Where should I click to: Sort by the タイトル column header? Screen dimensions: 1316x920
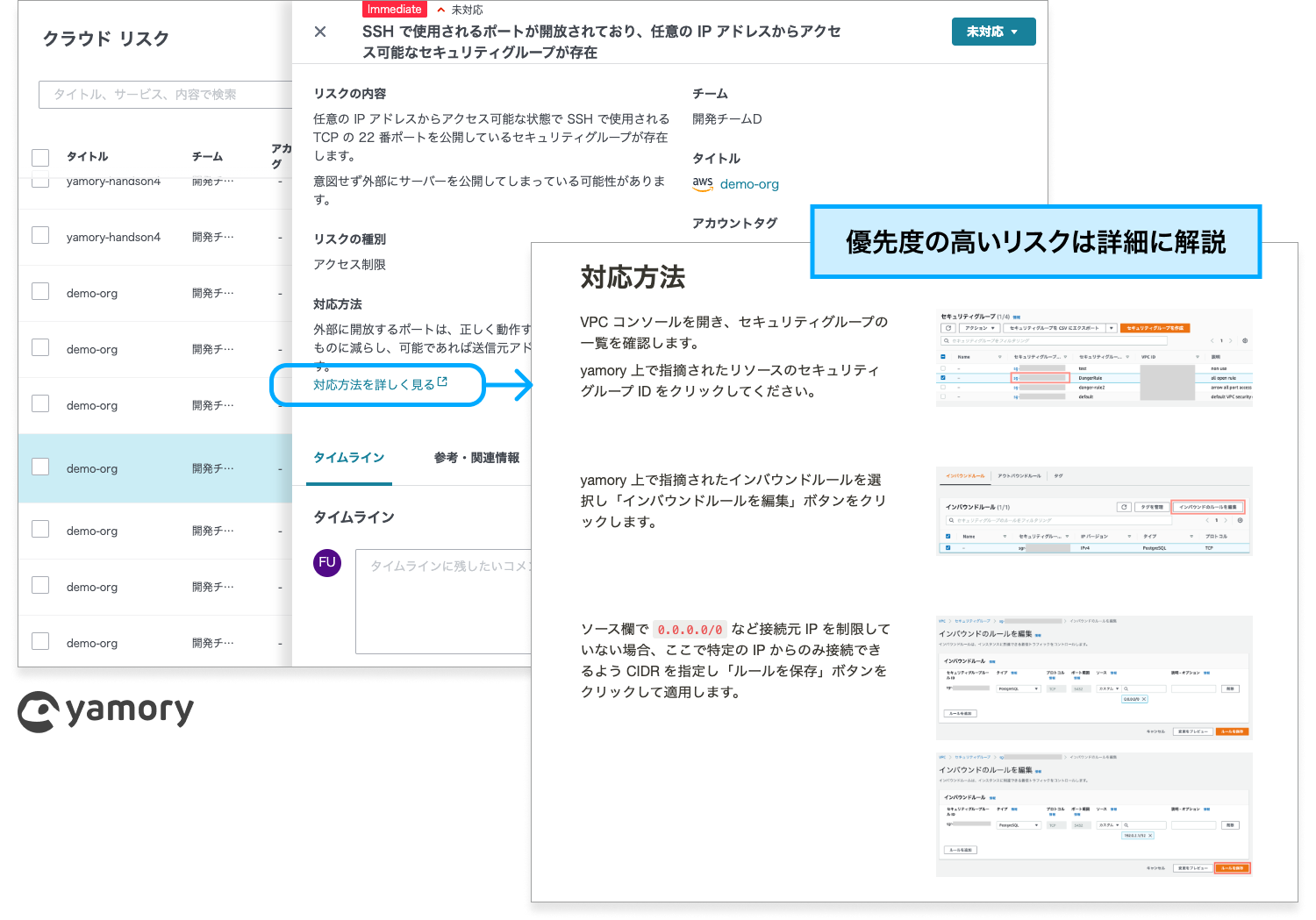(88, 156)
